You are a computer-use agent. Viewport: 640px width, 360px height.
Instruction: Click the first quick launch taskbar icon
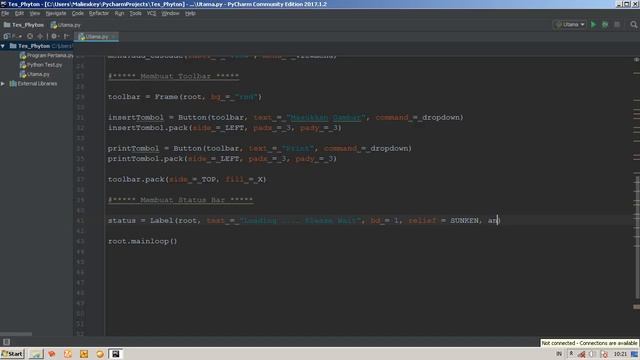coord(36,354)
